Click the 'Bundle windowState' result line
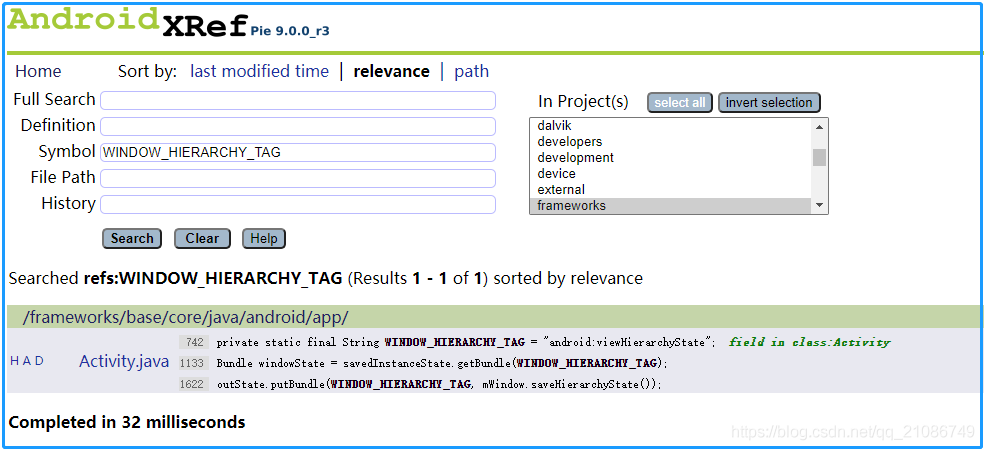This screenshot has height=450, width=984. 442,363
